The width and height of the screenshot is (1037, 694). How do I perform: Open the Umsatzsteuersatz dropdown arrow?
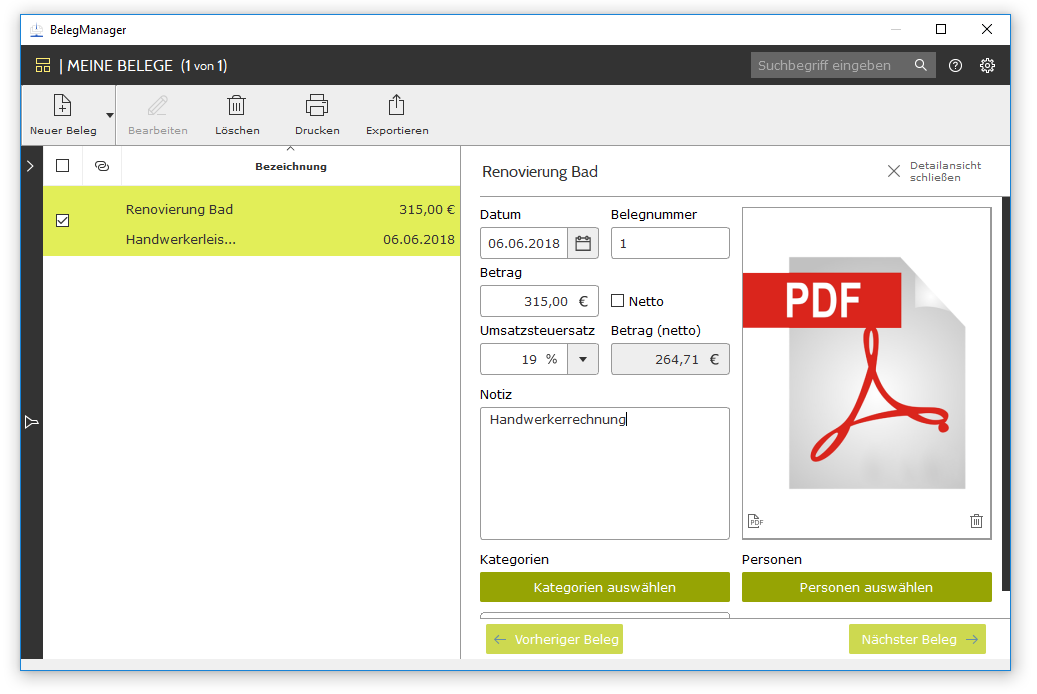click(x=583, y=359)
